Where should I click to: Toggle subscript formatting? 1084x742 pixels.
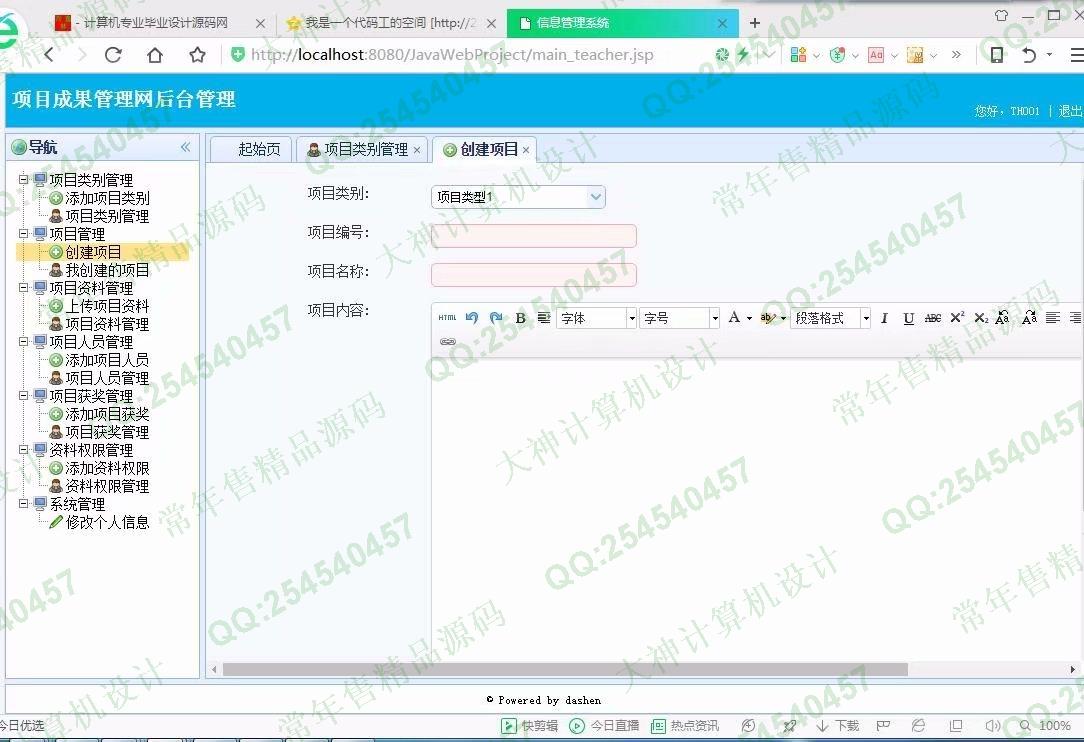980,318
